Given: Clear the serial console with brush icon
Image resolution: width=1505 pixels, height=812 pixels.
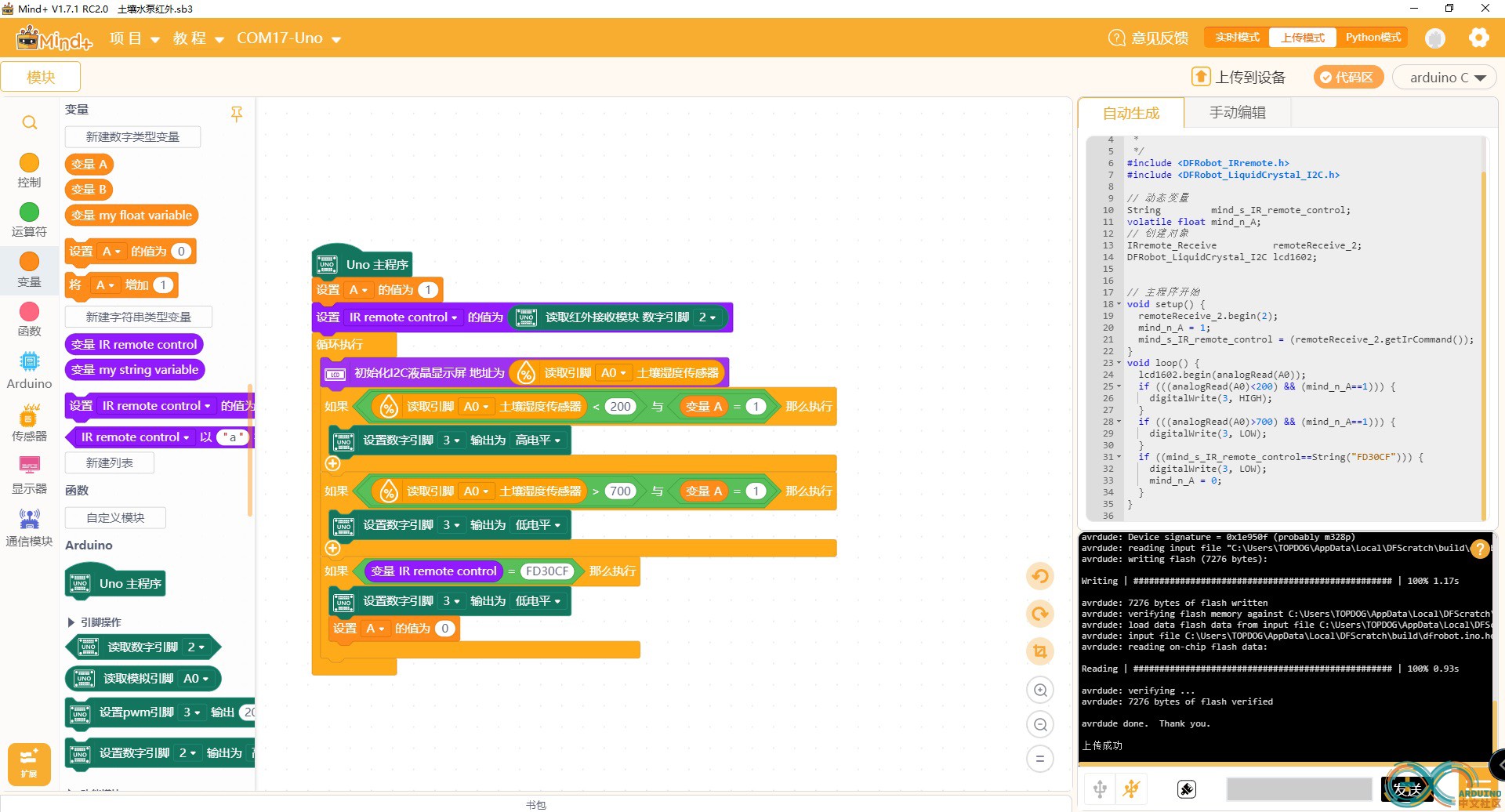Looking at the screenshot, I should click(x=1187, y=789).
